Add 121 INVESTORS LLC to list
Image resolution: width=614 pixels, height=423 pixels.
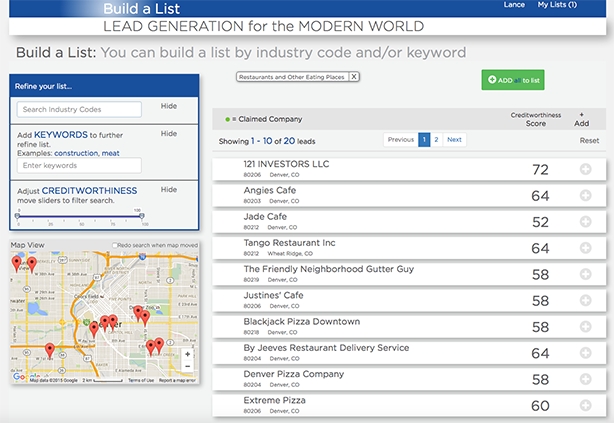pos(585,169)
